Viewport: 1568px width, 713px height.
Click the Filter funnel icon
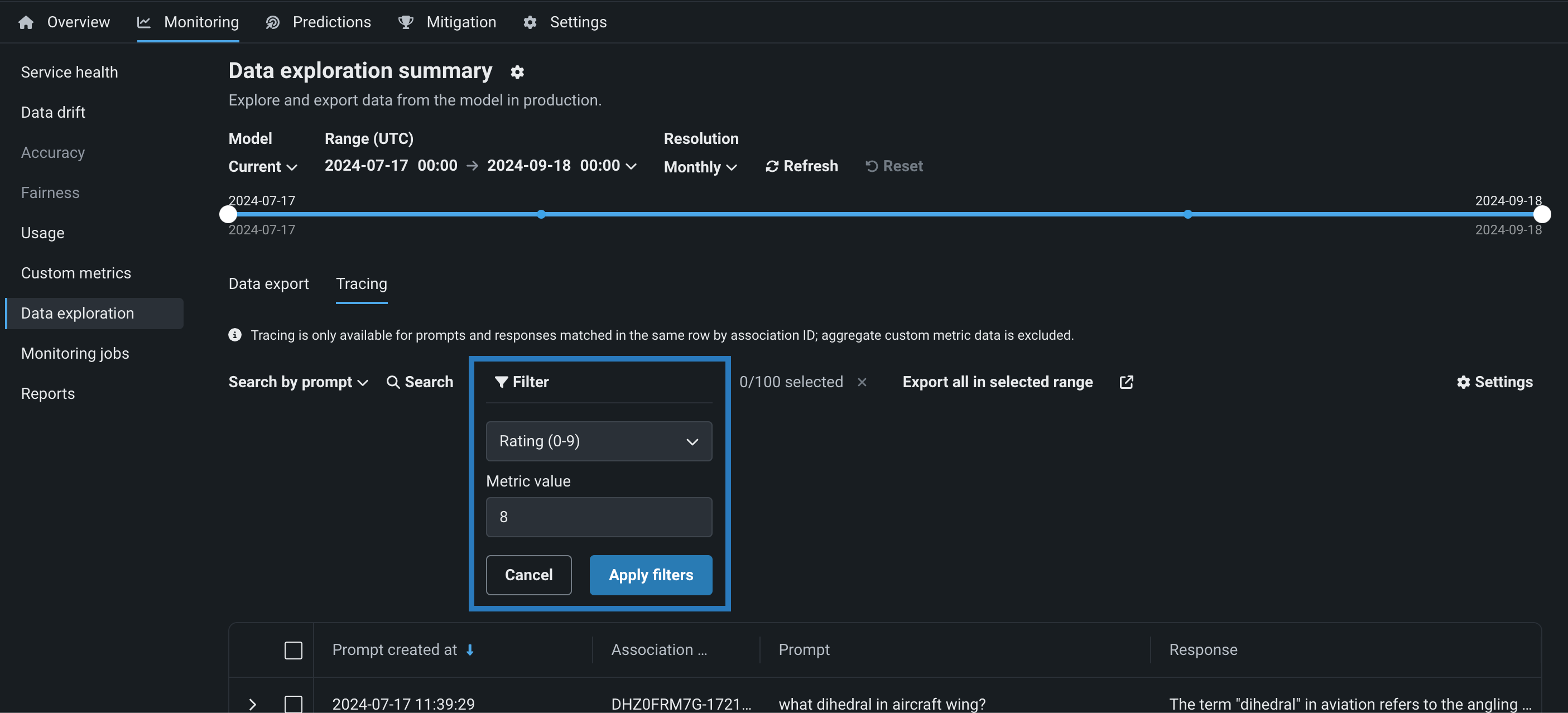pyautogui.click(x=501, y=382)
